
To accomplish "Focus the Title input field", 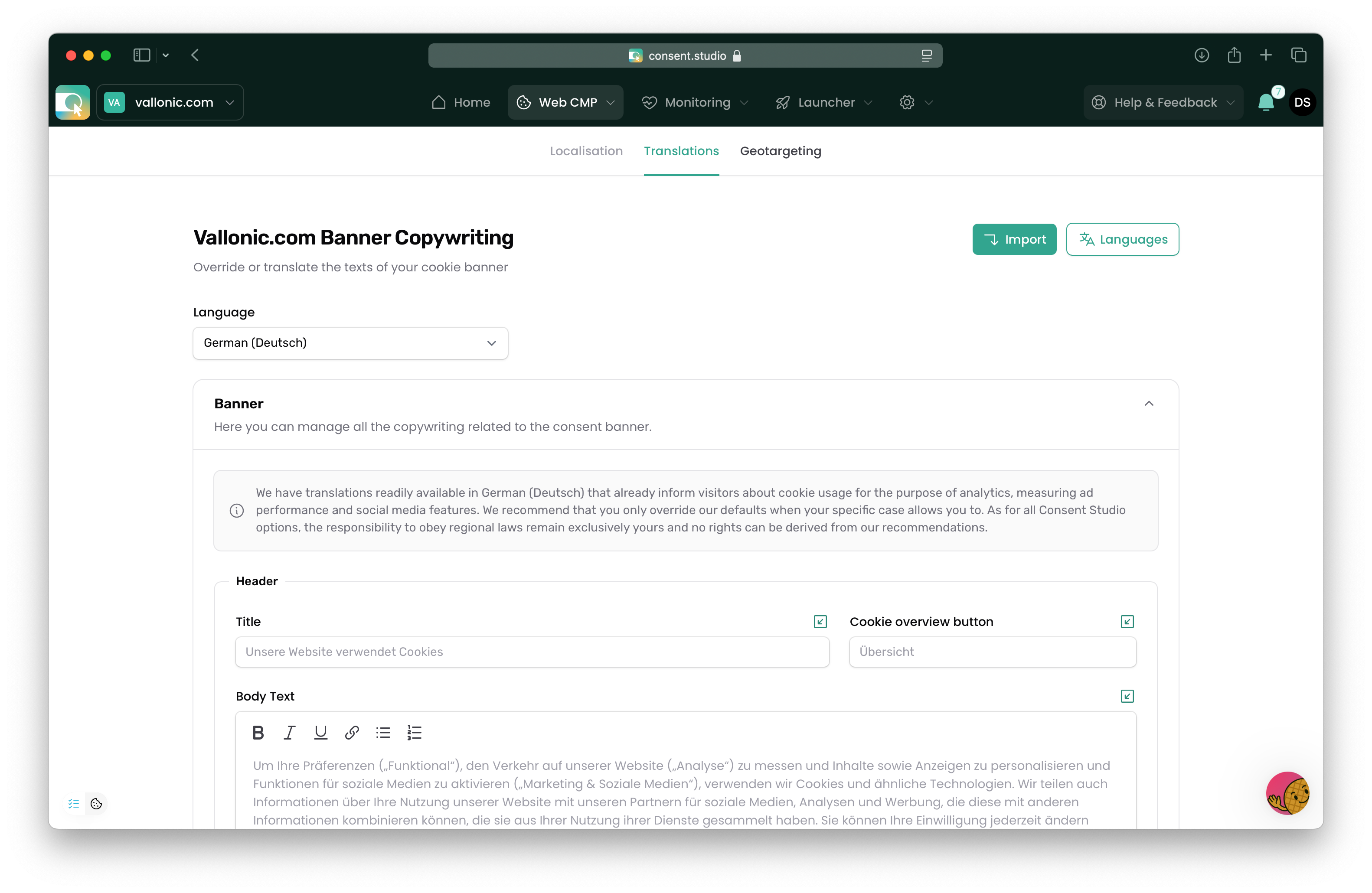I will point(532,652).
